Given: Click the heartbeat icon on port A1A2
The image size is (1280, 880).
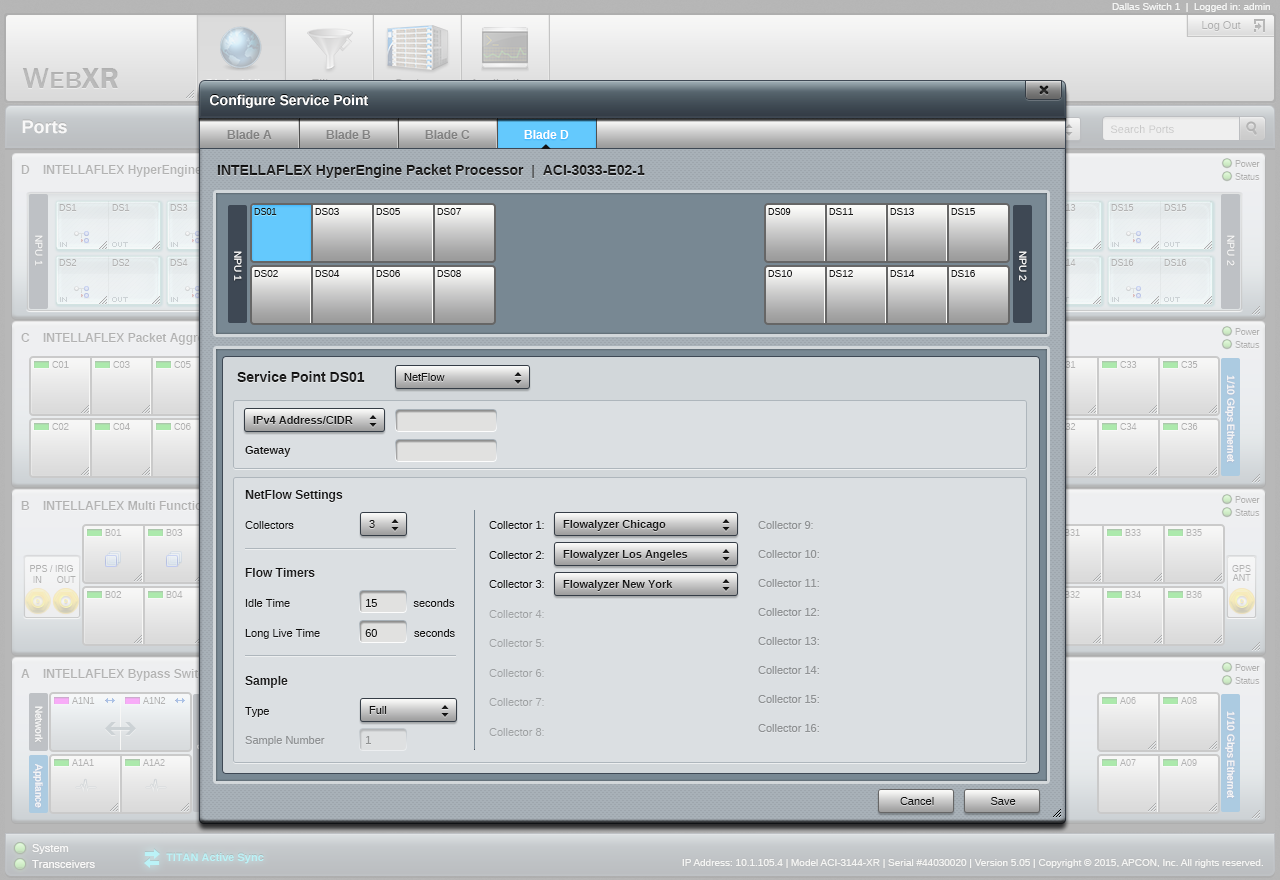Looking at the screenshot, I should pyautogui.click(x=155, y=785).
